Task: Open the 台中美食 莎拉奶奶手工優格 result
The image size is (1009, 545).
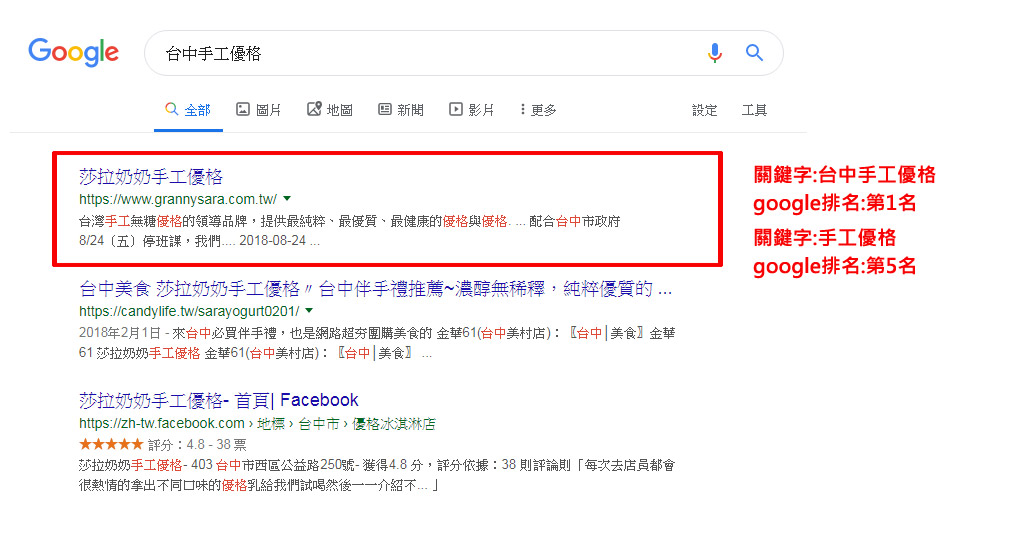Action: click(x=375, y=289)
